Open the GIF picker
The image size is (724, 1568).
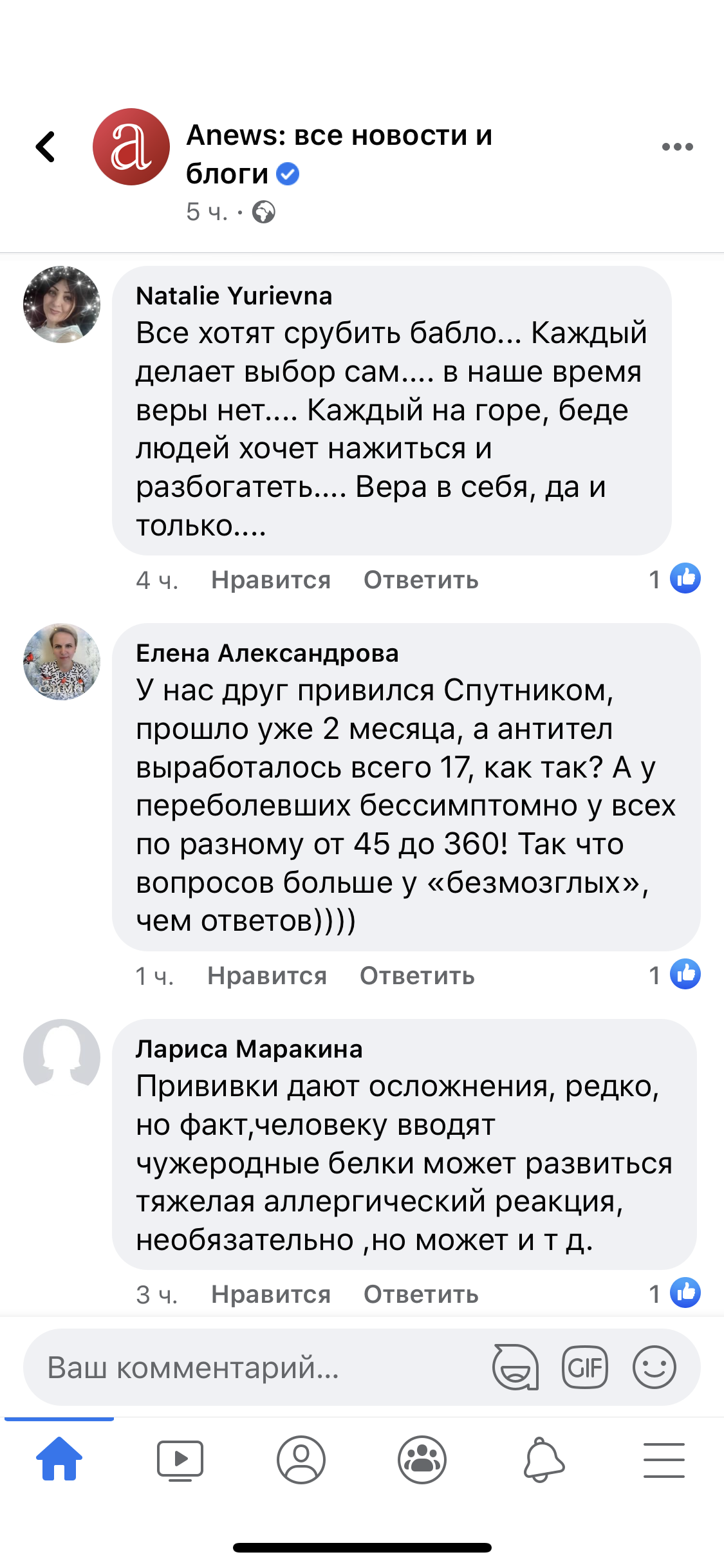(x=584, y=1367)
